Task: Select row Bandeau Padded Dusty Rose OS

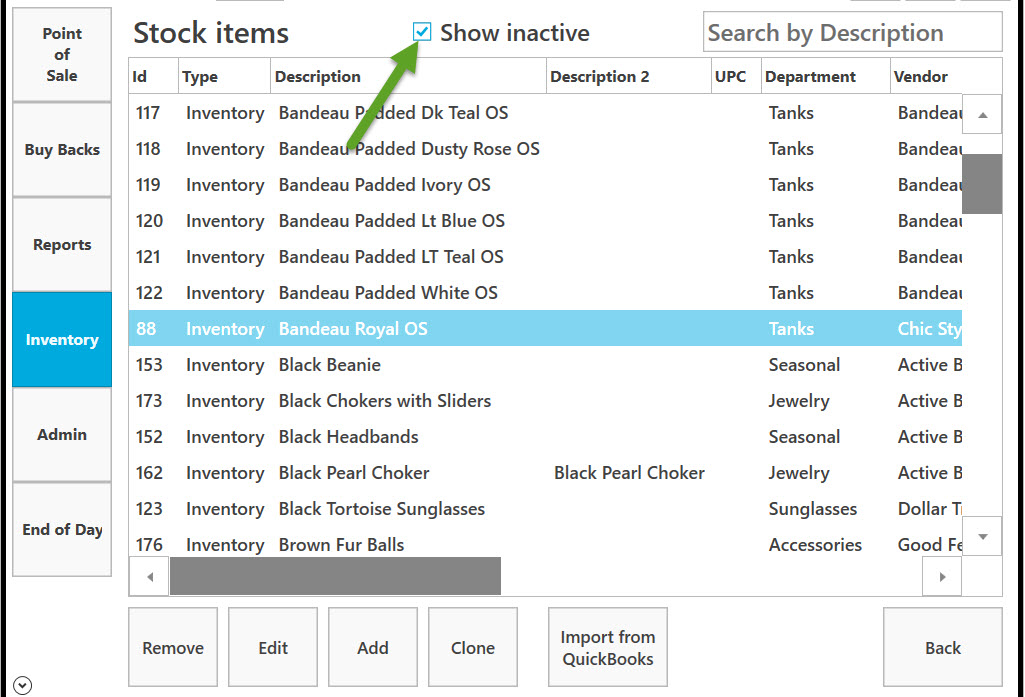Action: (x=545, y=149)
